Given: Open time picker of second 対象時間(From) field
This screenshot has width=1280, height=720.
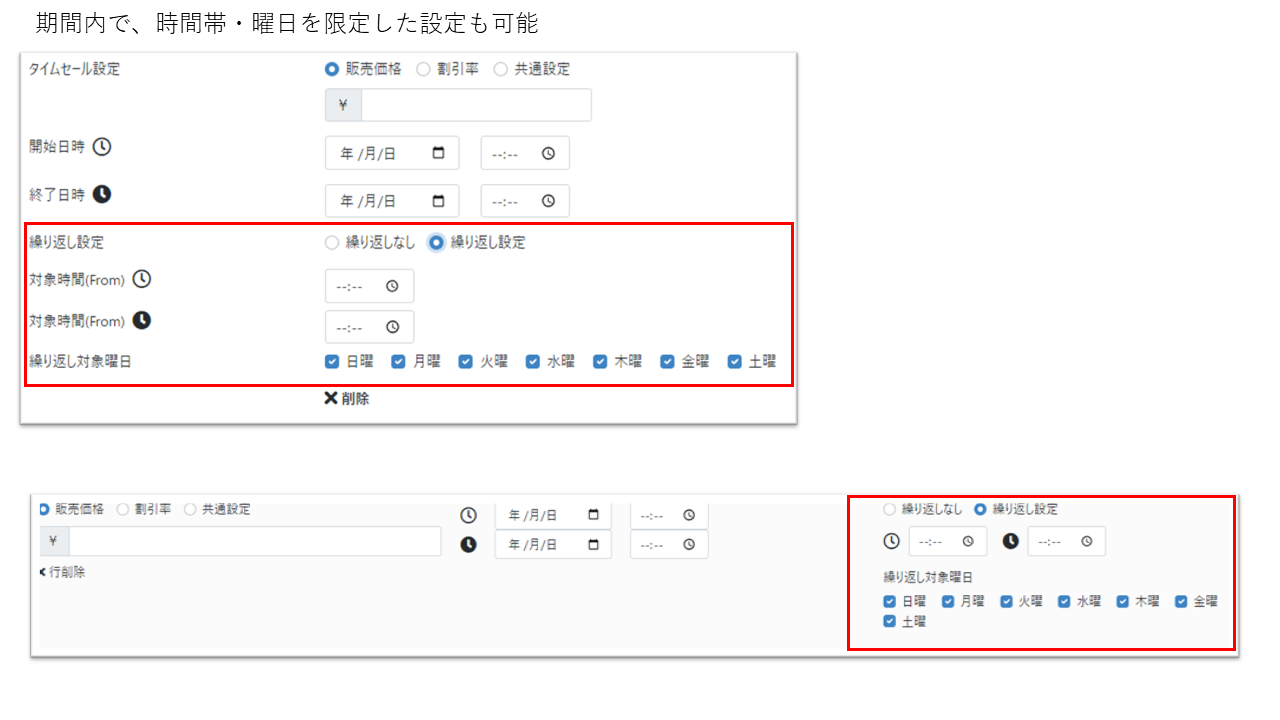Looking at the screenshot, I should pyautogui.click(x=392, y=327).
